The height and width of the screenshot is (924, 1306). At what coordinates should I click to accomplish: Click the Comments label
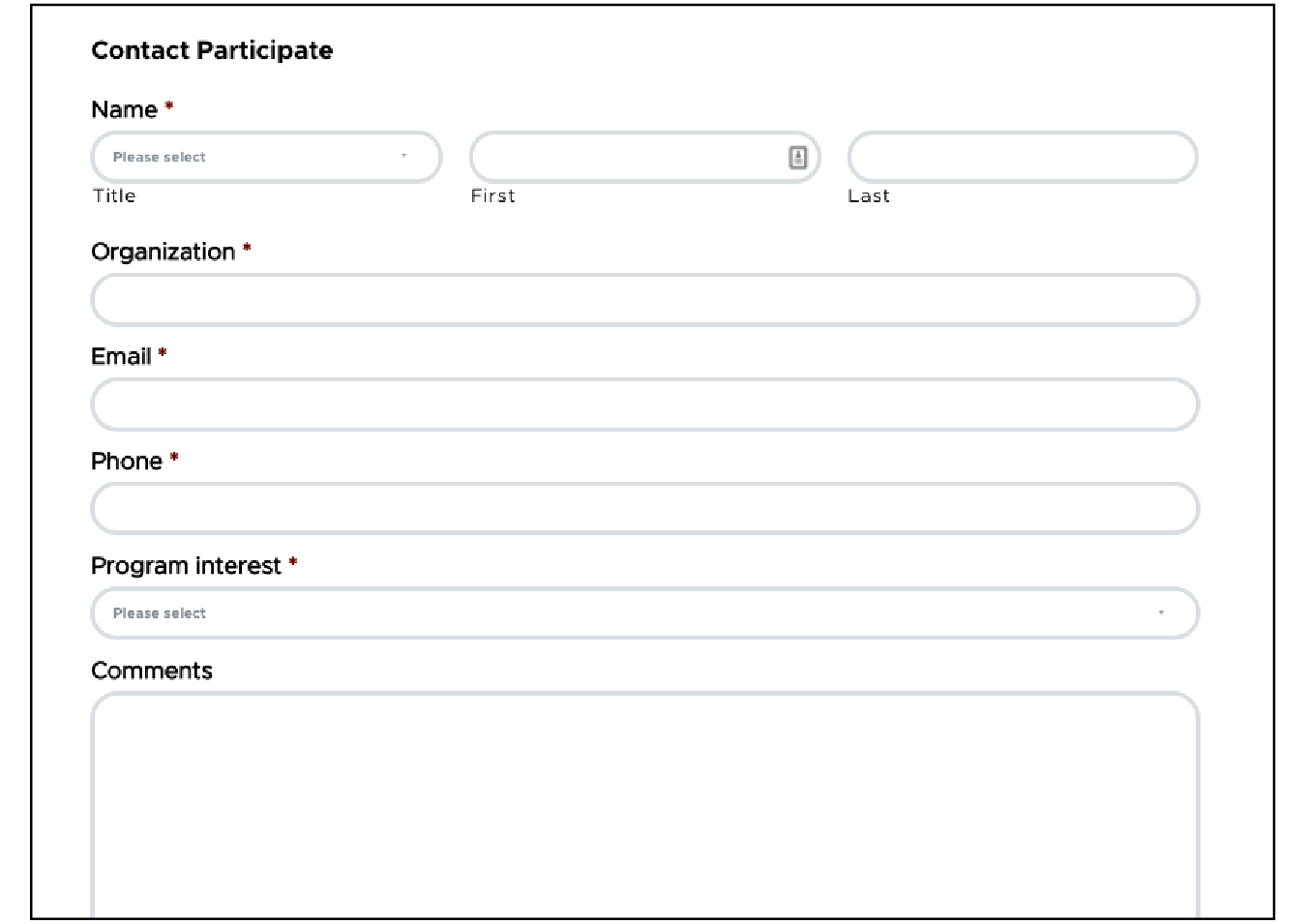click(x=151, y=670)
